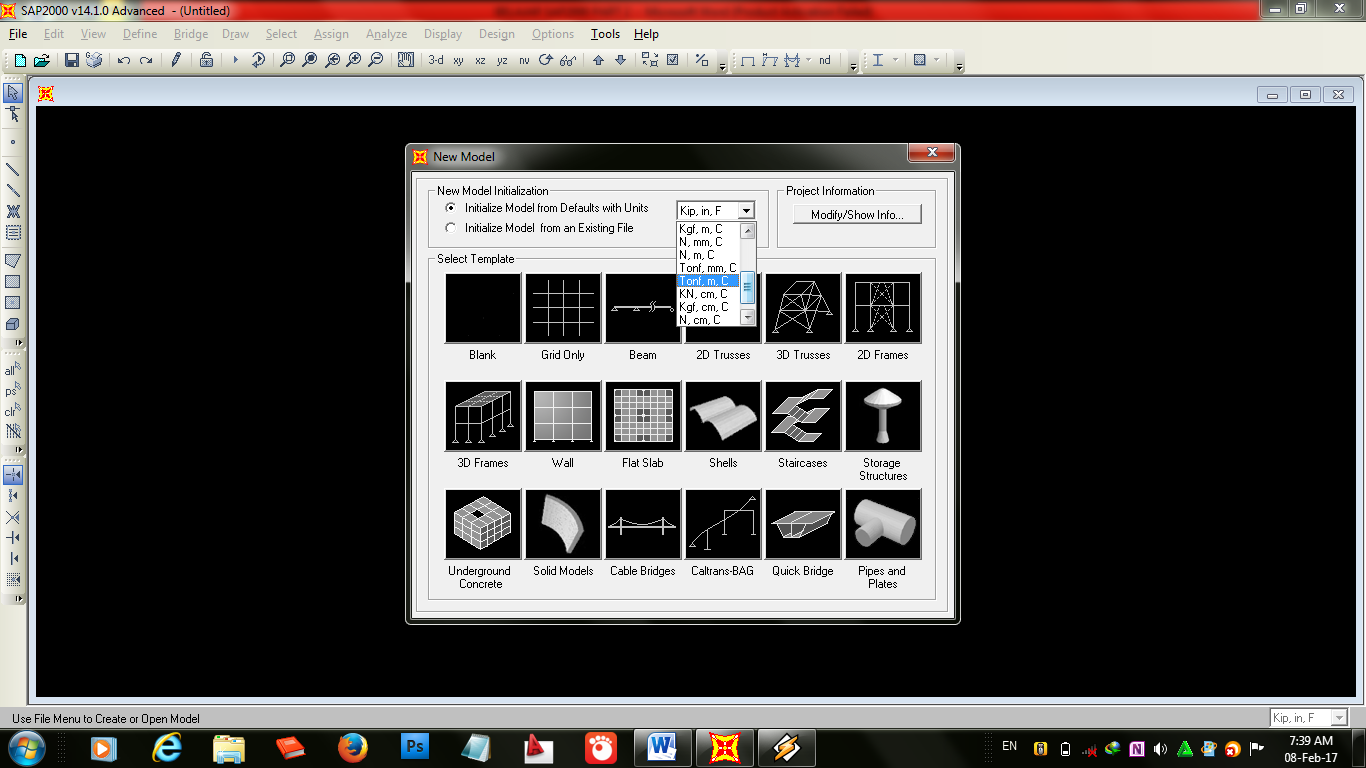The height and width of the screenshot is (768, 1366).
Task: Select the Shells template
Action: pos(723,416)
